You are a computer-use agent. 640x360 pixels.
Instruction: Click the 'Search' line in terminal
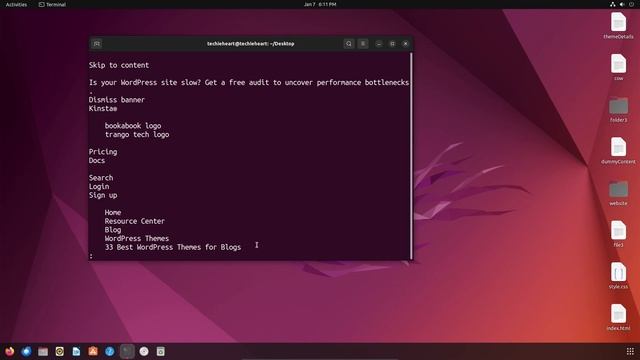click(x=101, y=178)
